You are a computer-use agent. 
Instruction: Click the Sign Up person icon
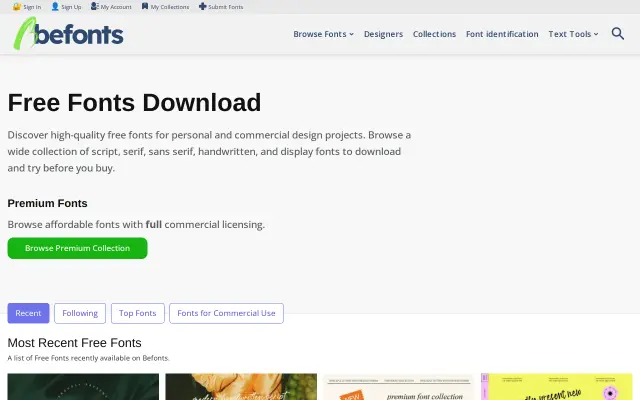pos(55,7)
